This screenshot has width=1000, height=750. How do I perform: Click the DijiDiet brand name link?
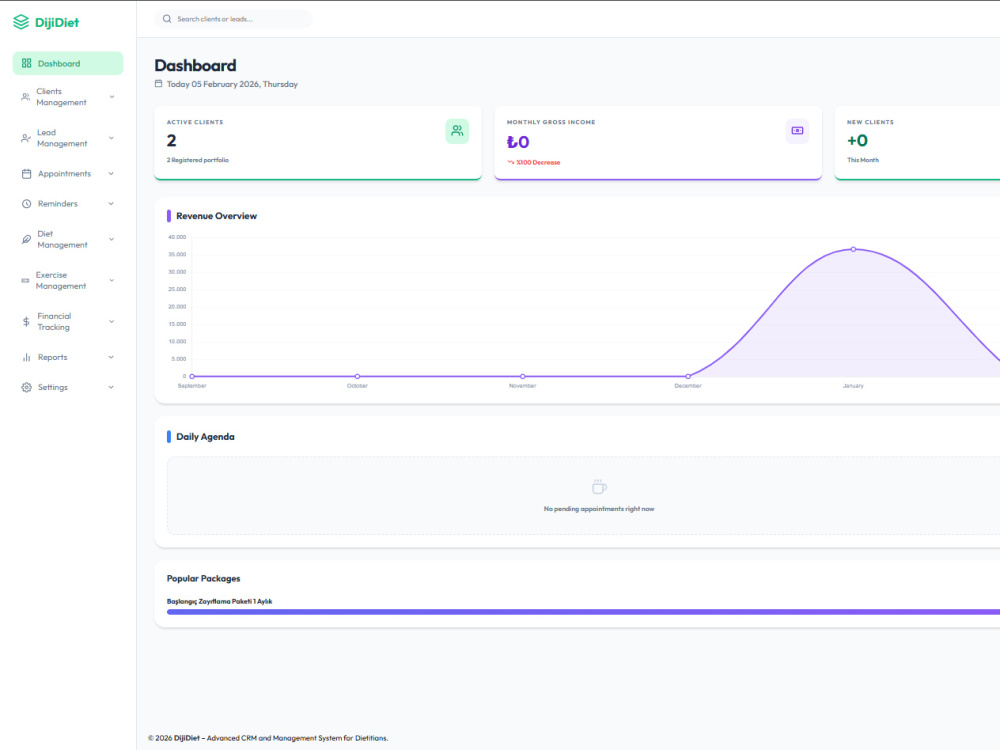pos(57,22)
